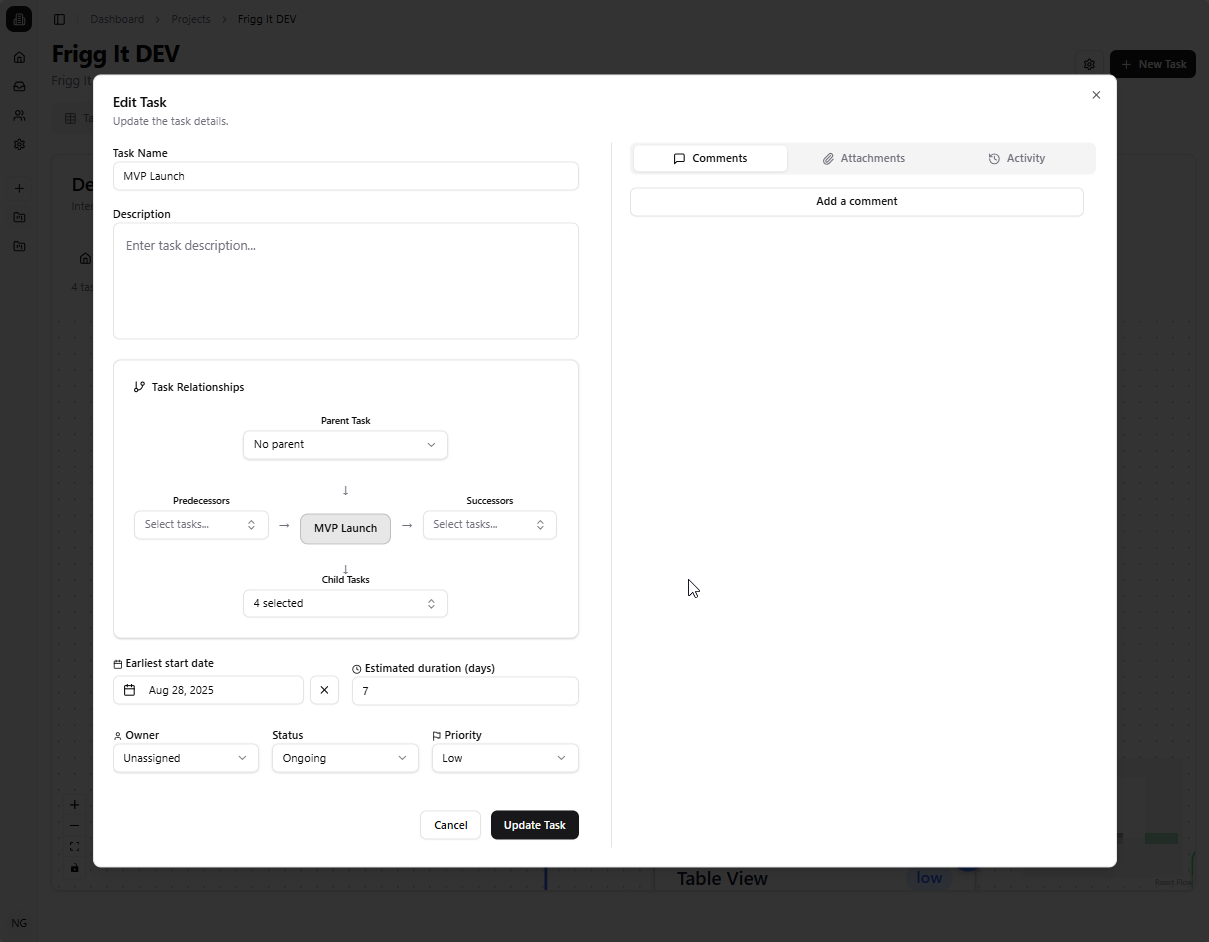
Task: Open the Status dropdown
Action: [x=345, y=758]
